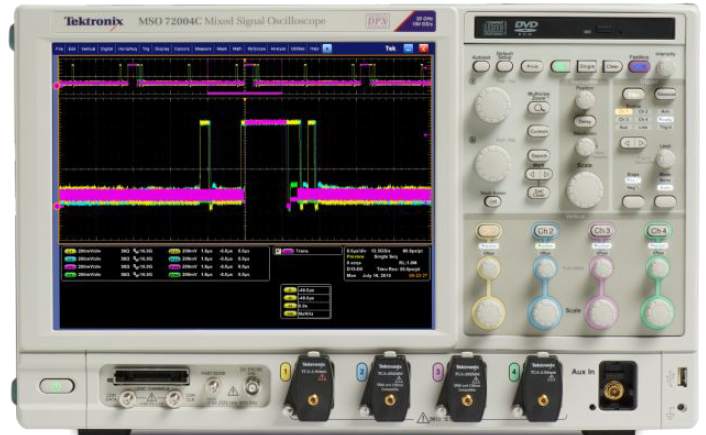This screenshot has height=435, width=706.
Task: Click the right Mark arrow button
Action: tap(545, 174)
